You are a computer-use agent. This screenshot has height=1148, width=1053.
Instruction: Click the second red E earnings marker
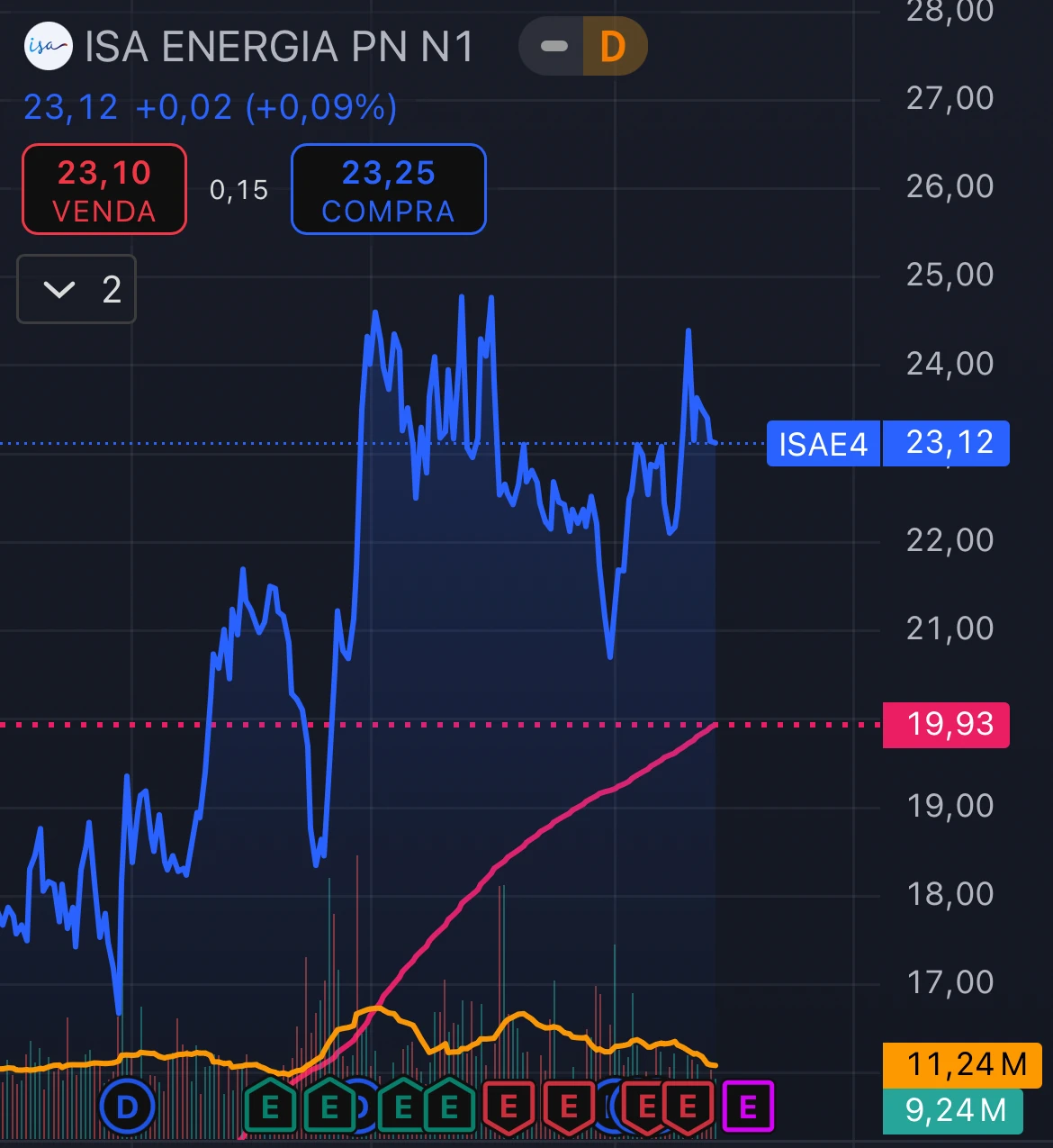click(x=569, y=1107)
